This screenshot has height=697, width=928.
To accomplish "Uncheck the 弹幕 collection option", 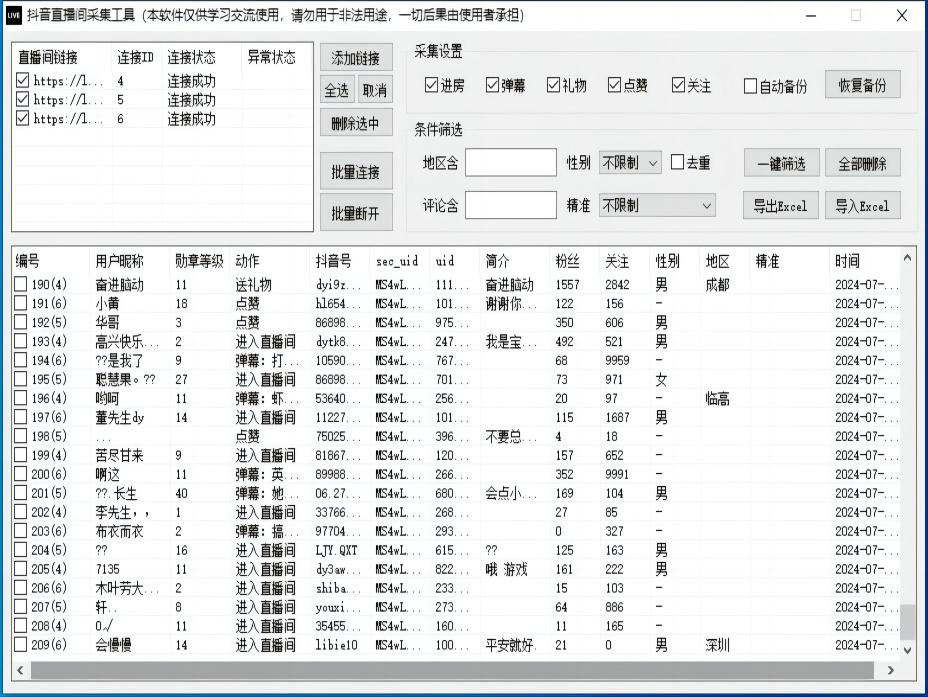I will point(493,86).
